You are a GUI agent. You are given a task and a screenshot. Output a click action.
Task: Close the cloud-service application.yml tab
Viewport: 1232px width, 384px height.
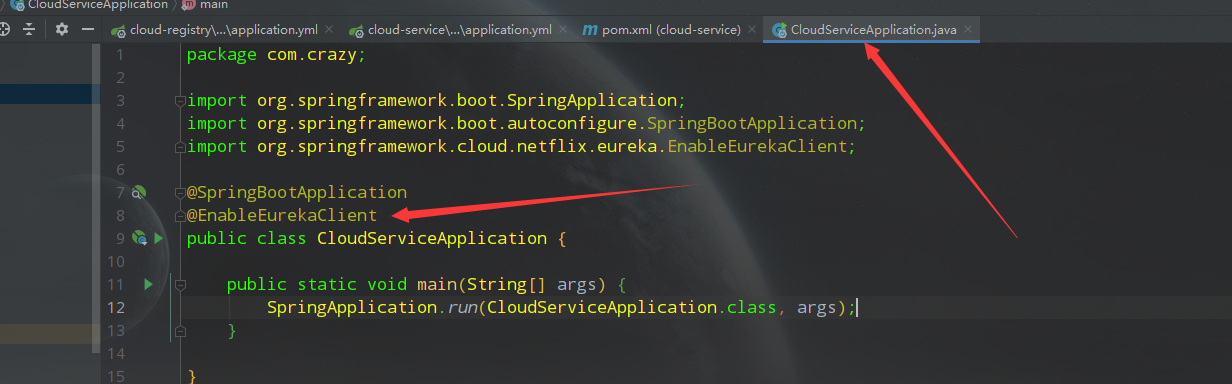point(562,30)
